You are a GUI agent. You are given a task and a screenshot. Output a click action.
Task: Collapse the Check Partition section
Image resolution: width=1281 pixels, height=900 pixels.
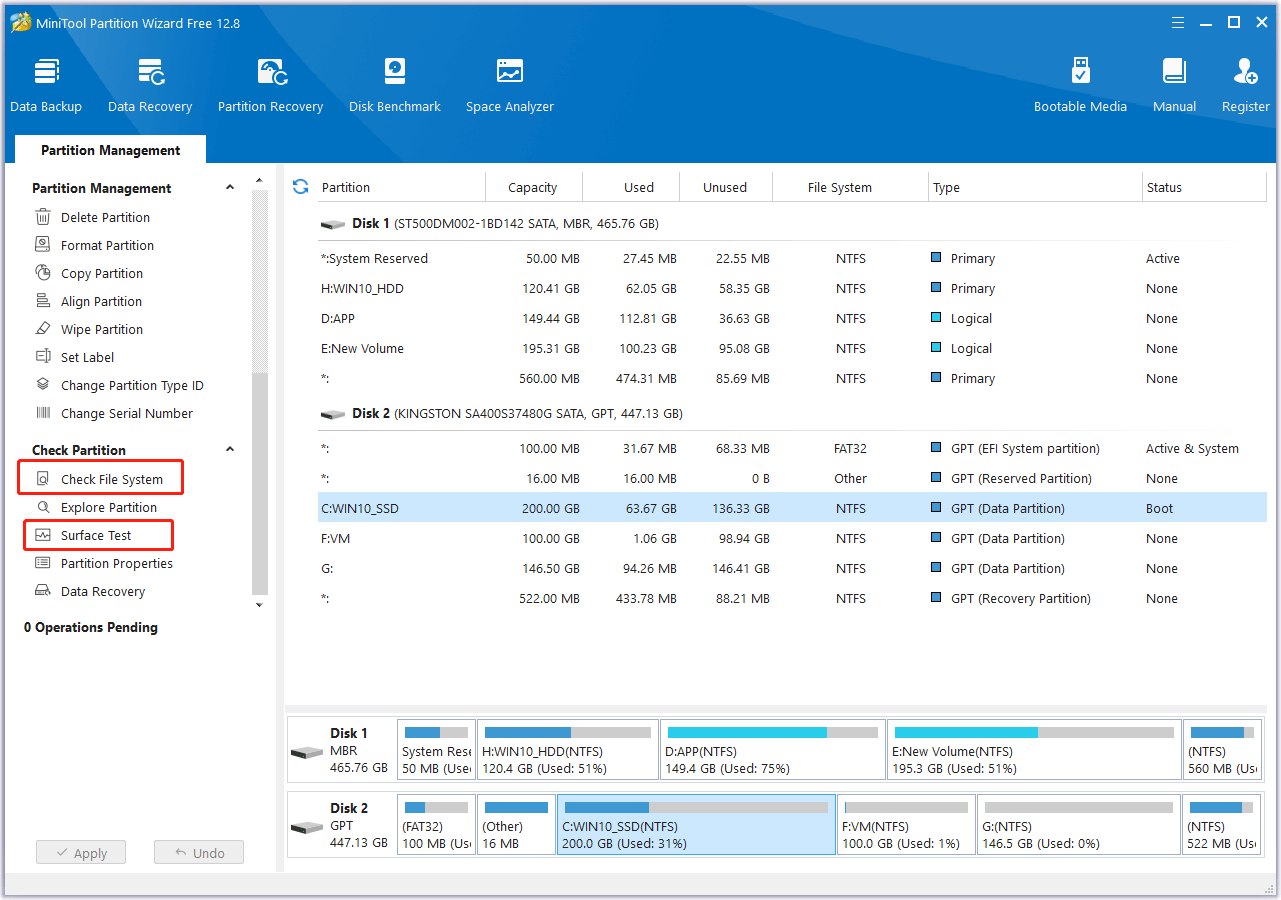pos(230,450)
